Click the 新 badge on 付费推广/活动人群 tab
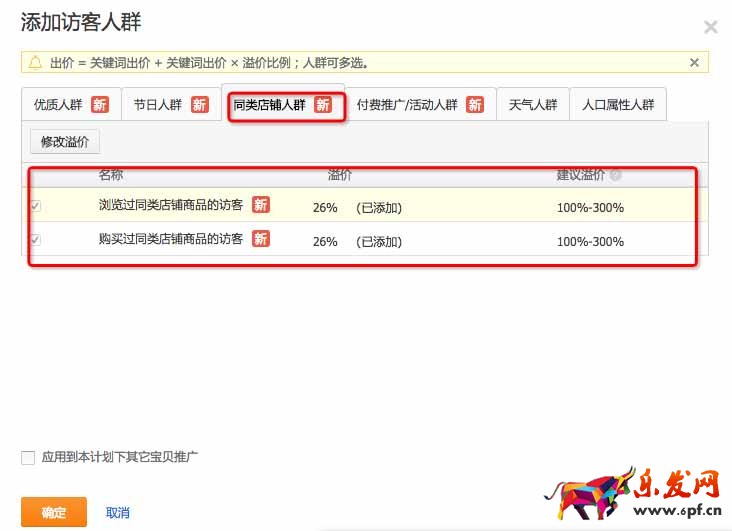The width and height of the screenshot is (732, 531). 475,105
